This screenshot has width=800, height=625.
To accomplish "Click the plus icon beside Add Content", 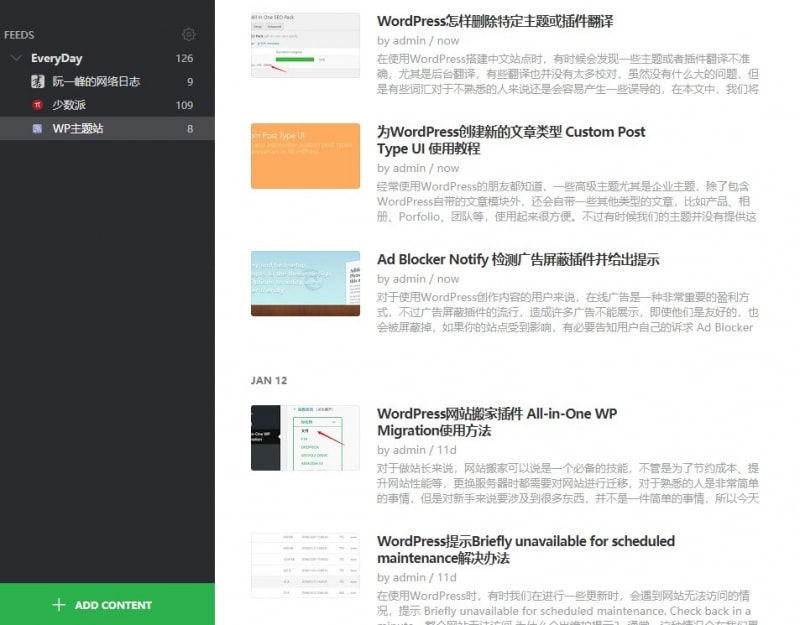I will (59, 605).
